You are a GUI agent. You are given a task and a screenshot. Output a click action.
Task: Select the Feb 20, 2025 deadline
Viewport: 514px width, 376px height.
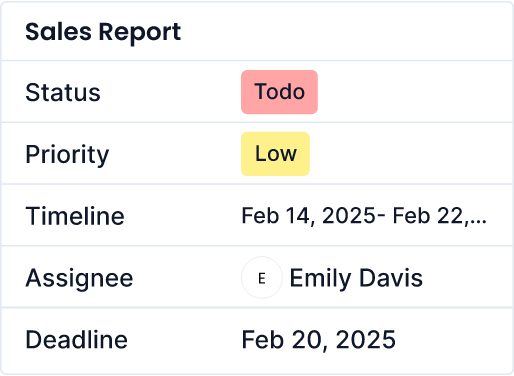pyautogui.click(x=319, y=340)
